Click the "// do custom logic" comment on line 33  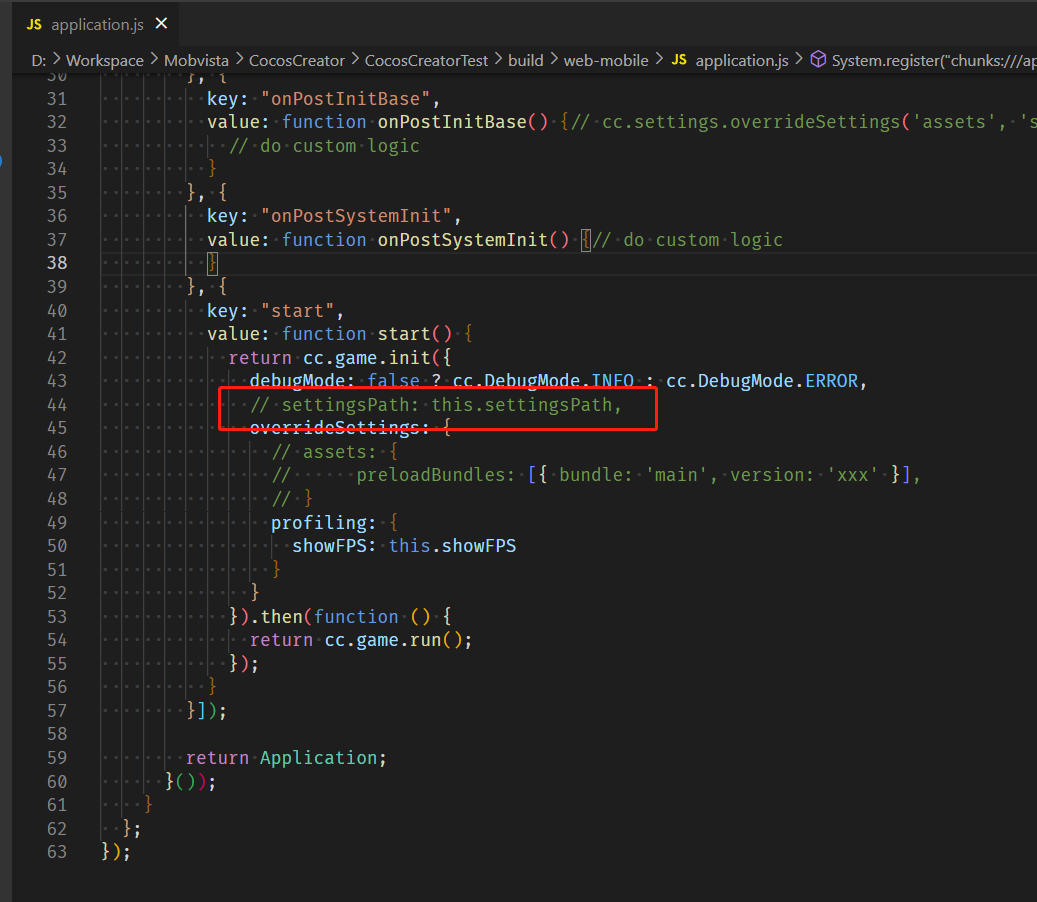324,145
